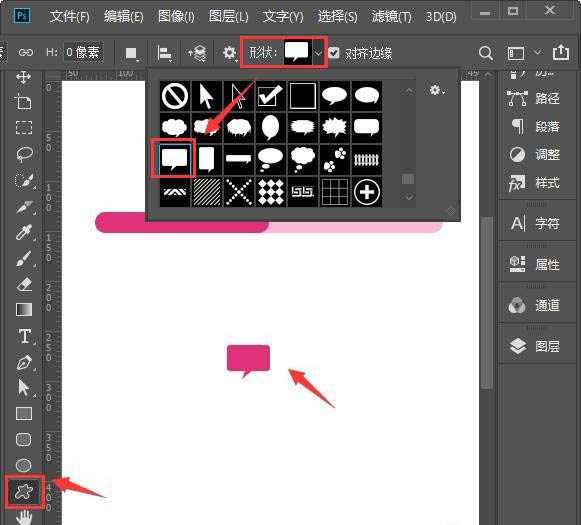The image size is (581, 525).
Task: Choose the Gradient tool
Action: point(24,309)
